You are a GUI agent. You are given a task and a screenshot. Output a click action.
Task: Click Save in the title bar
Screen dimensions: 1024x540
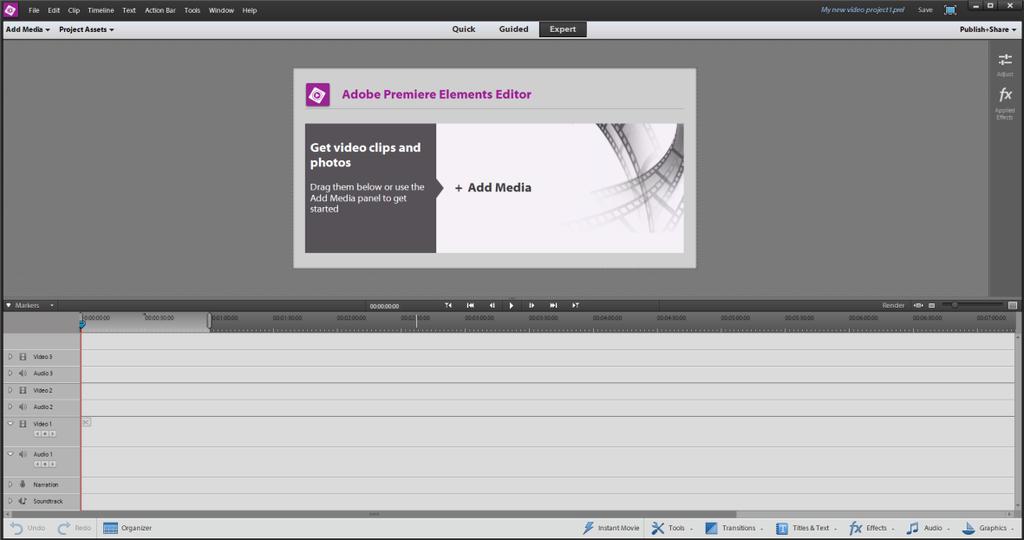925,10
